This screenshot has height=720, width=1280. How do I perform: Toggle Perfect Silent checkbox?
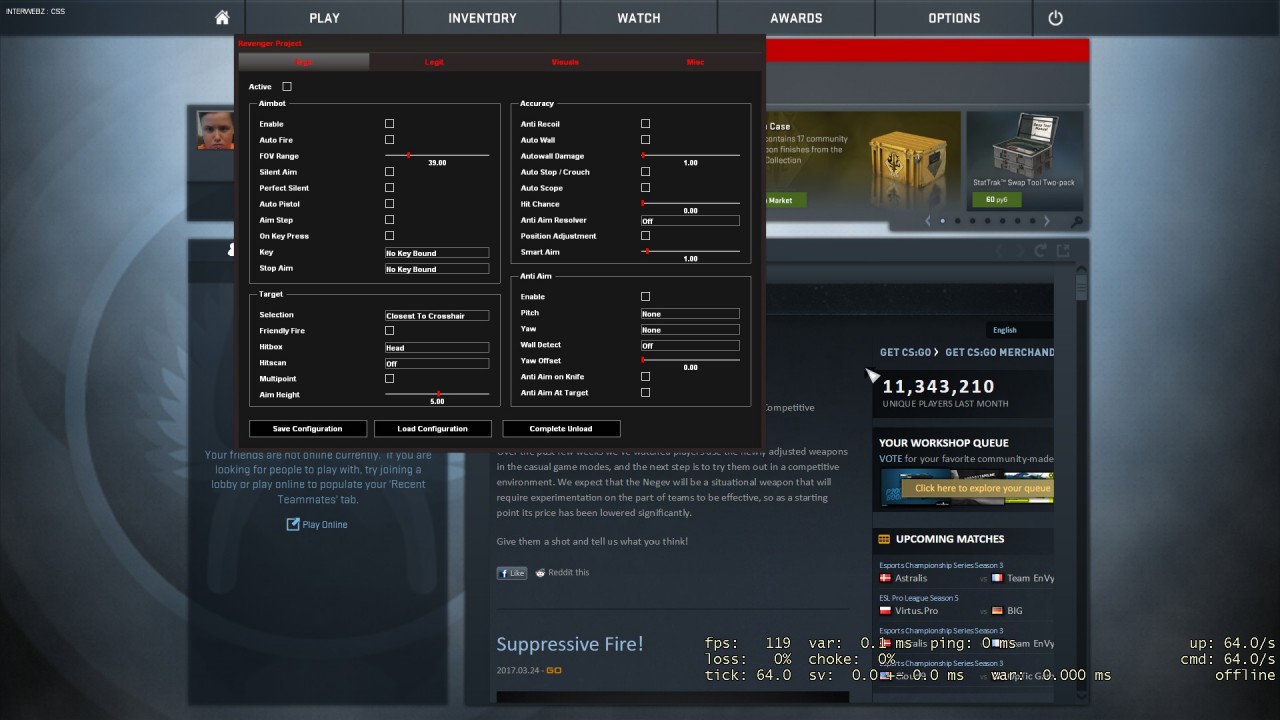click(390, 188)
